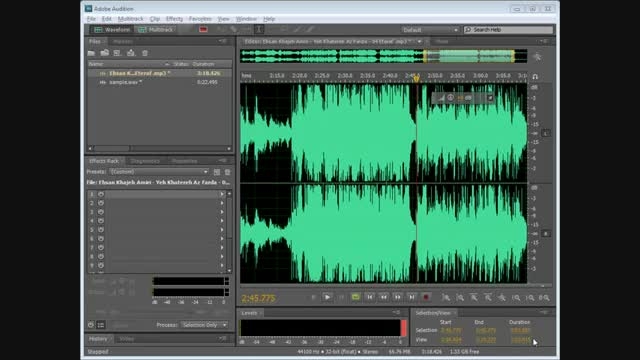Open the Files panel options menu
The width and height of the screenshot is (640, 360).
click(x=222, y=41)
